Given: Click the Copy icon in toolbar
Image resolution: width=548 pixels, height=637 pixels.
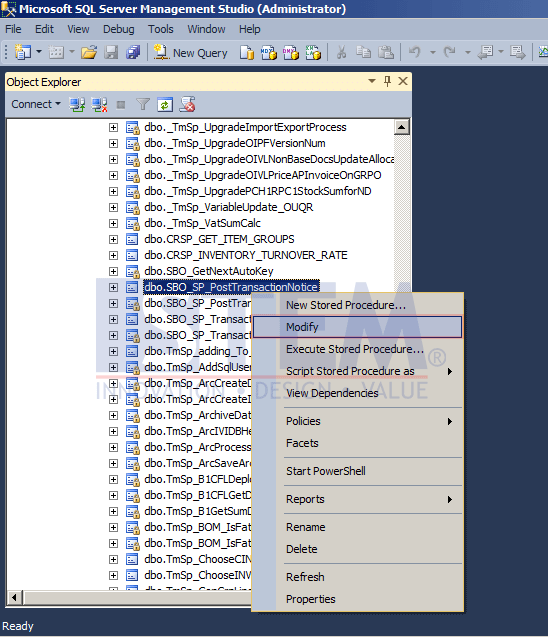Looking at the screenshot, I should tap(364, 52).
